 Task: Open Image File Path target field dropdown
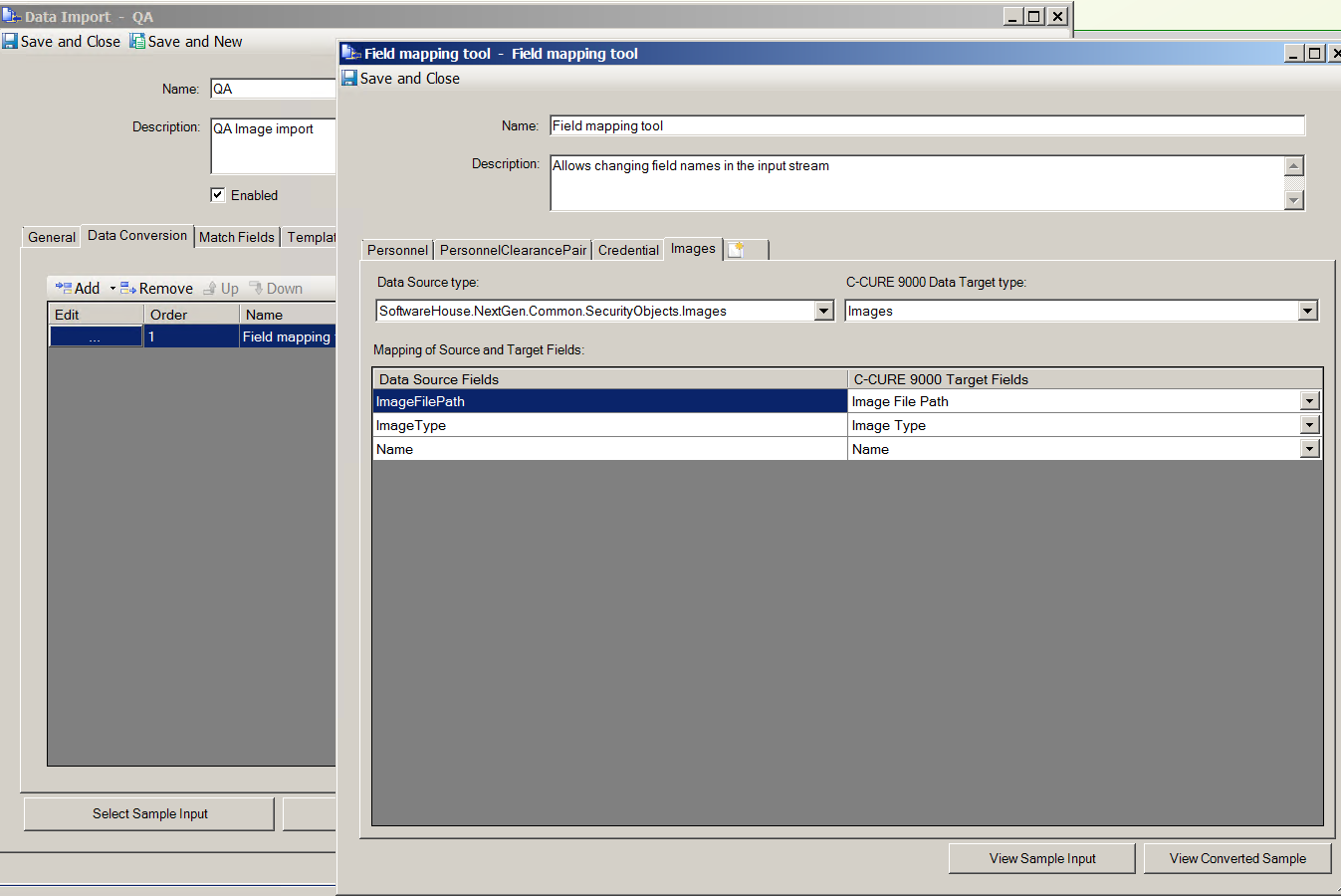pyautogui.click(x=1310, y=401)
